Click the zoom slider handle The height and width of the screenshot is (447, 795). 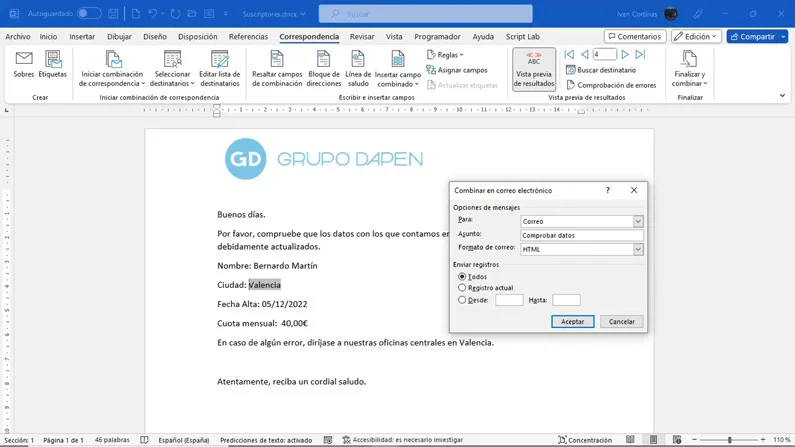tap(730, 440)
